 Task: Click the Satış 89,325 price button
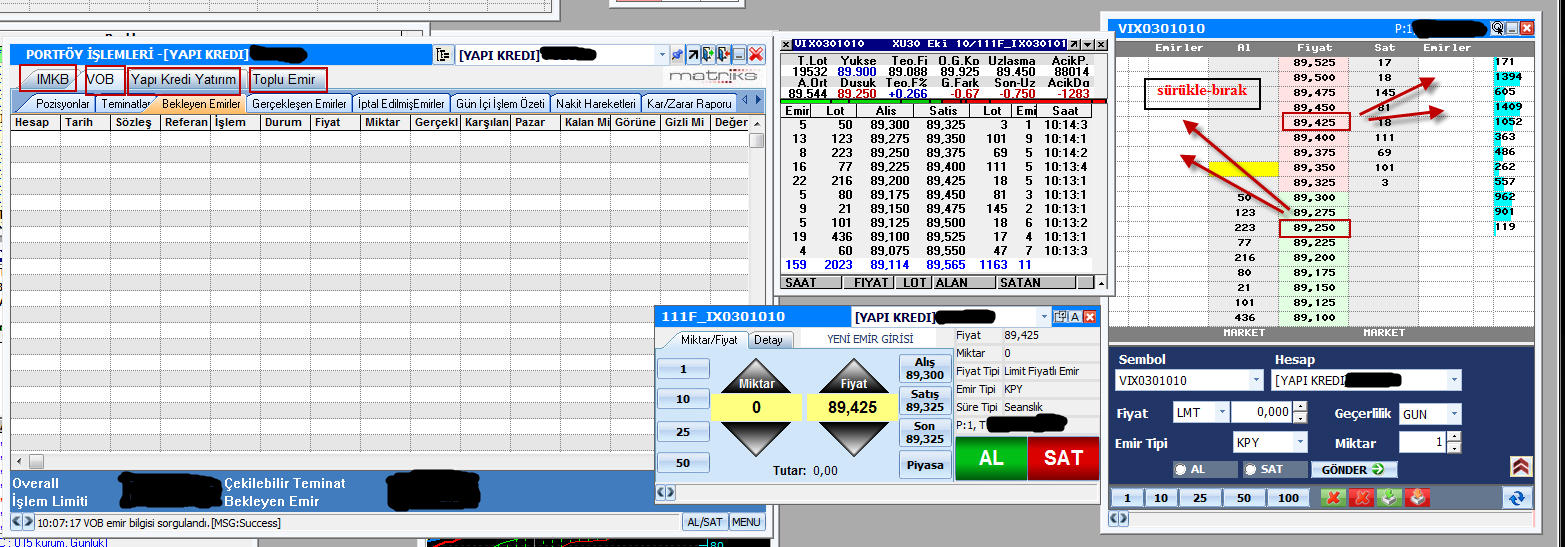pyautogui.click(x=925, y=400)
